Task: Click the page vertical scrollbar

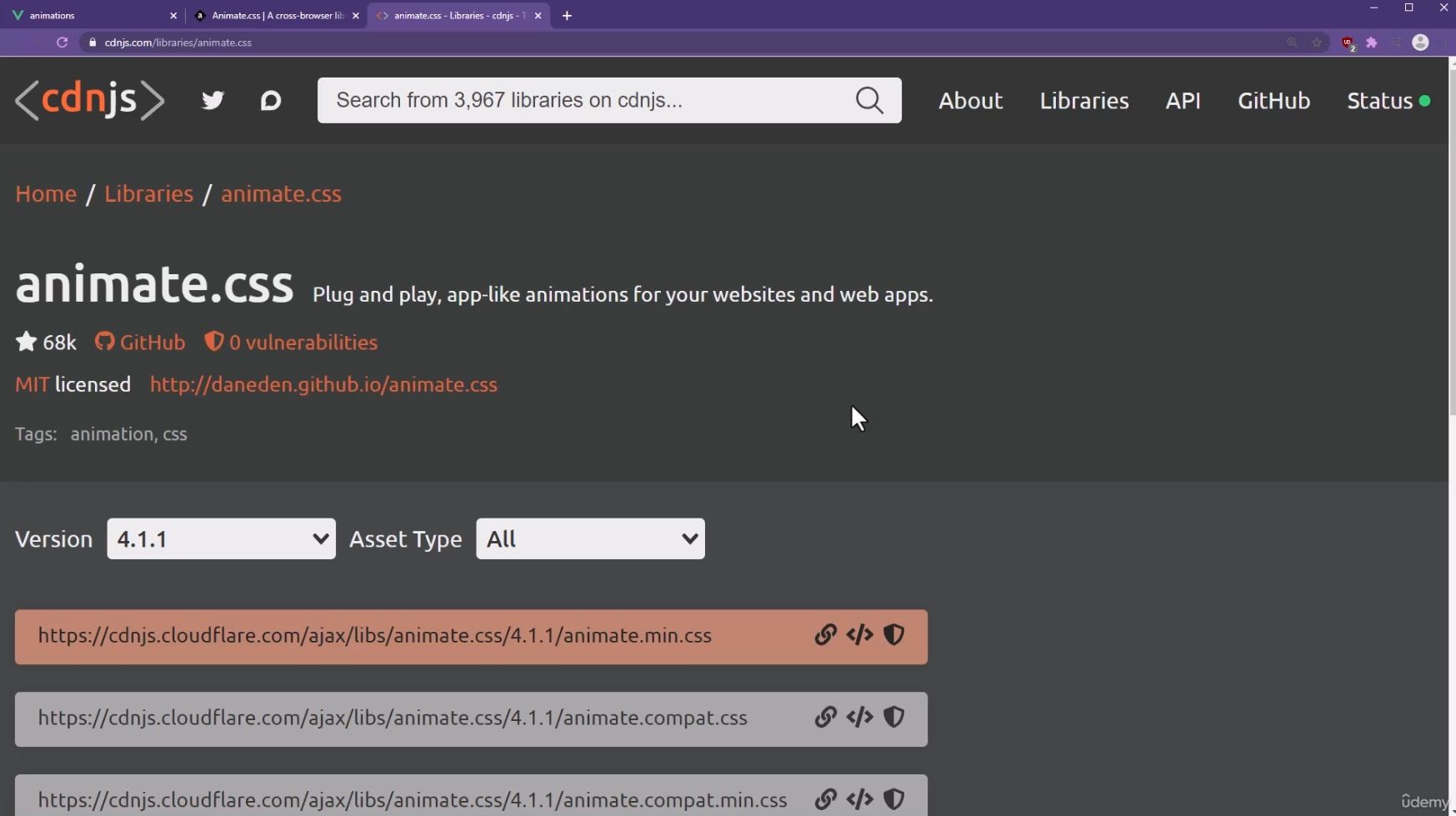Action: [x=1451, y=242]
